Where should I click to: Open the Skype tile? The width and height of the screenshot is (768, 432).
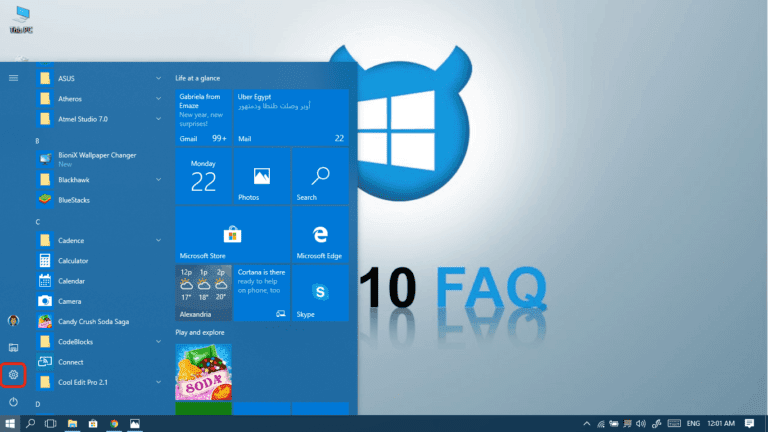[320, 293]
